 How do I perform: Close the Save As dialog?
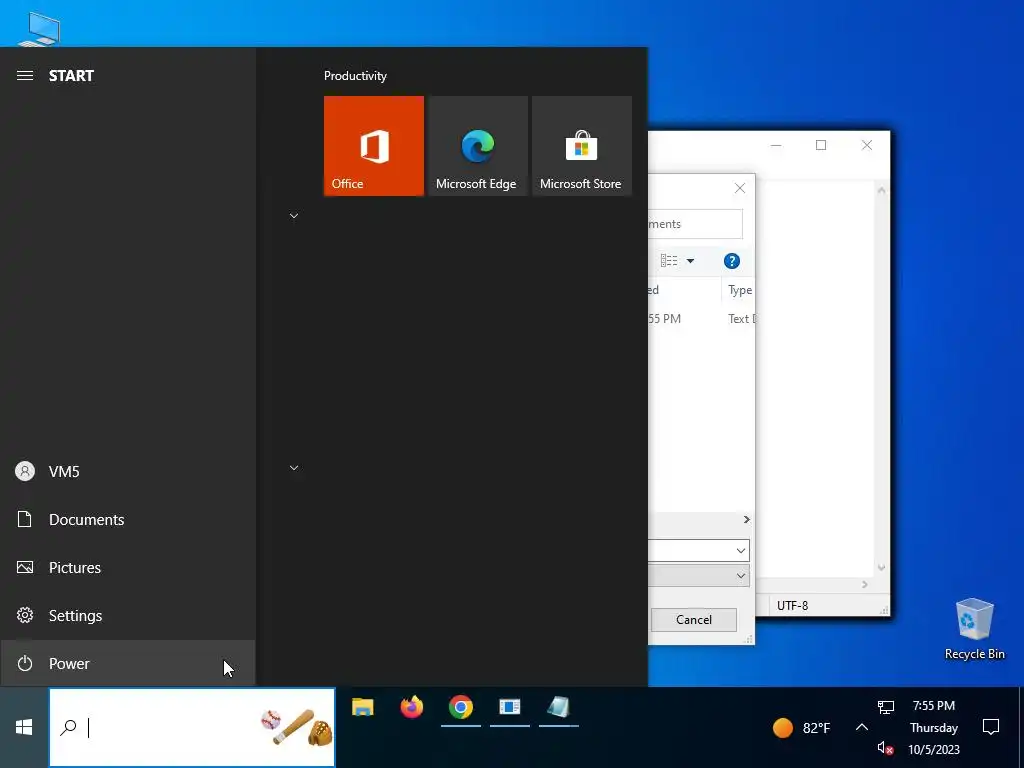click(x=740, y=189)
